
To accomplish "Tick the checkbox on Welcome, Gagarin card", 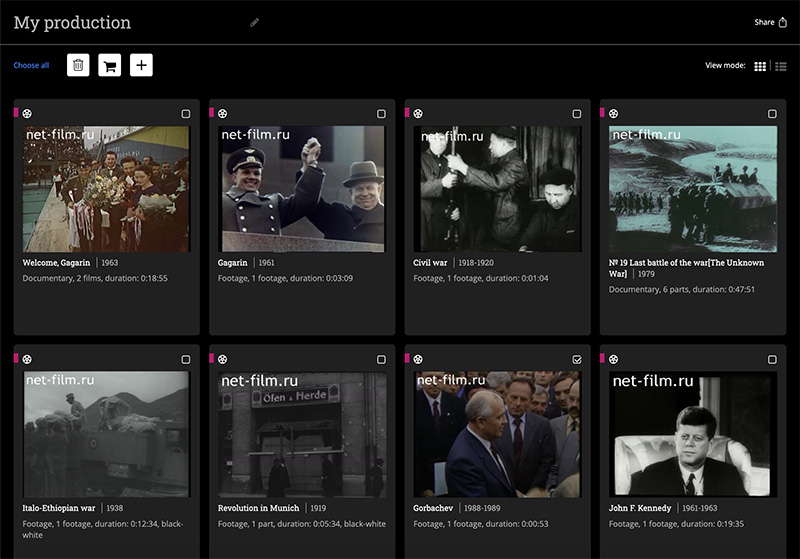I will tap(186, 114).
